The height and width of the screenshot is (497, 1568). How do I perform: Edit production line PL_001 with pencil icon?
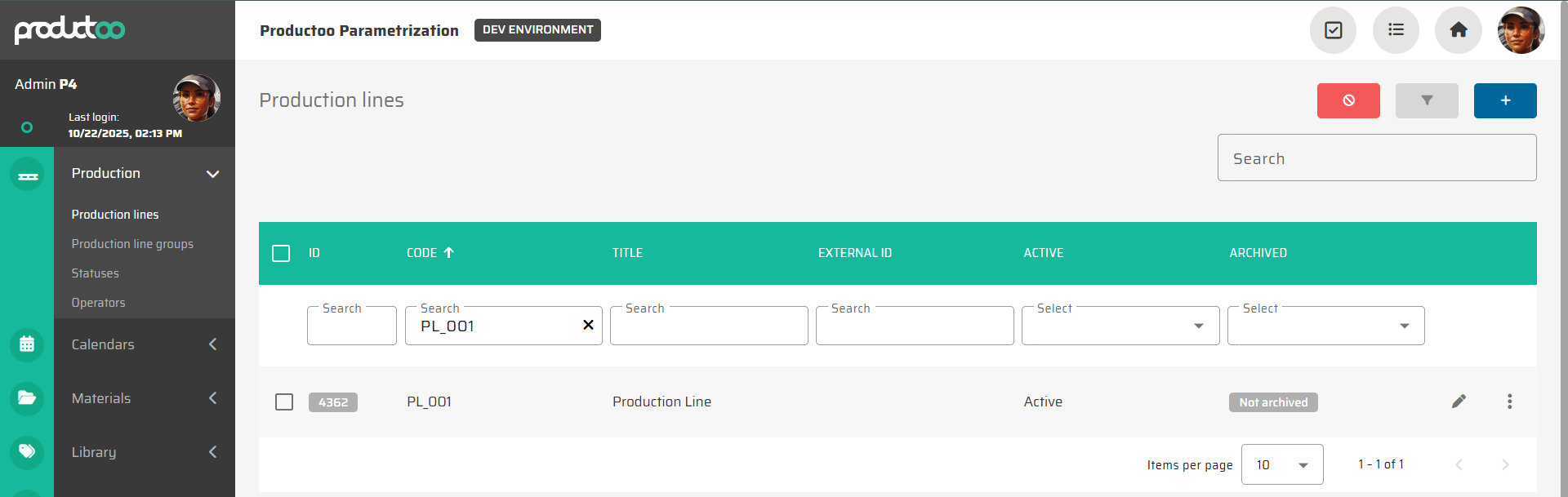click(1459, 402)
